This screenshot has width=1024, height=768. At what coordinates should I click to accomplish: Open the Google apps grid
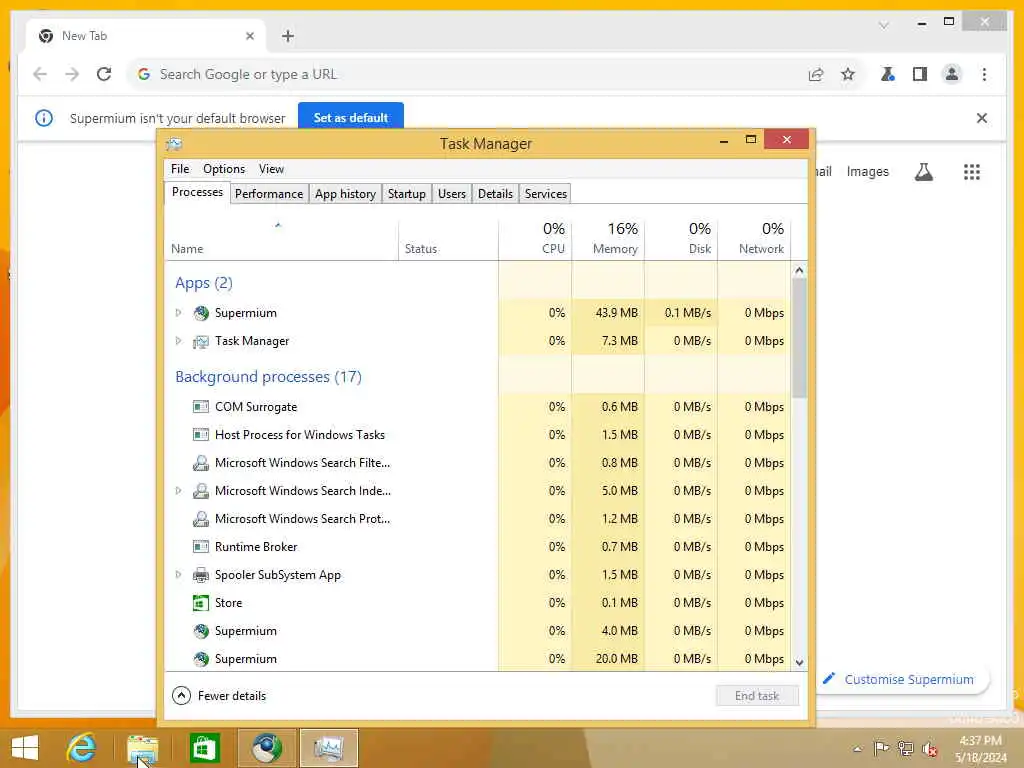click(972, 172)
